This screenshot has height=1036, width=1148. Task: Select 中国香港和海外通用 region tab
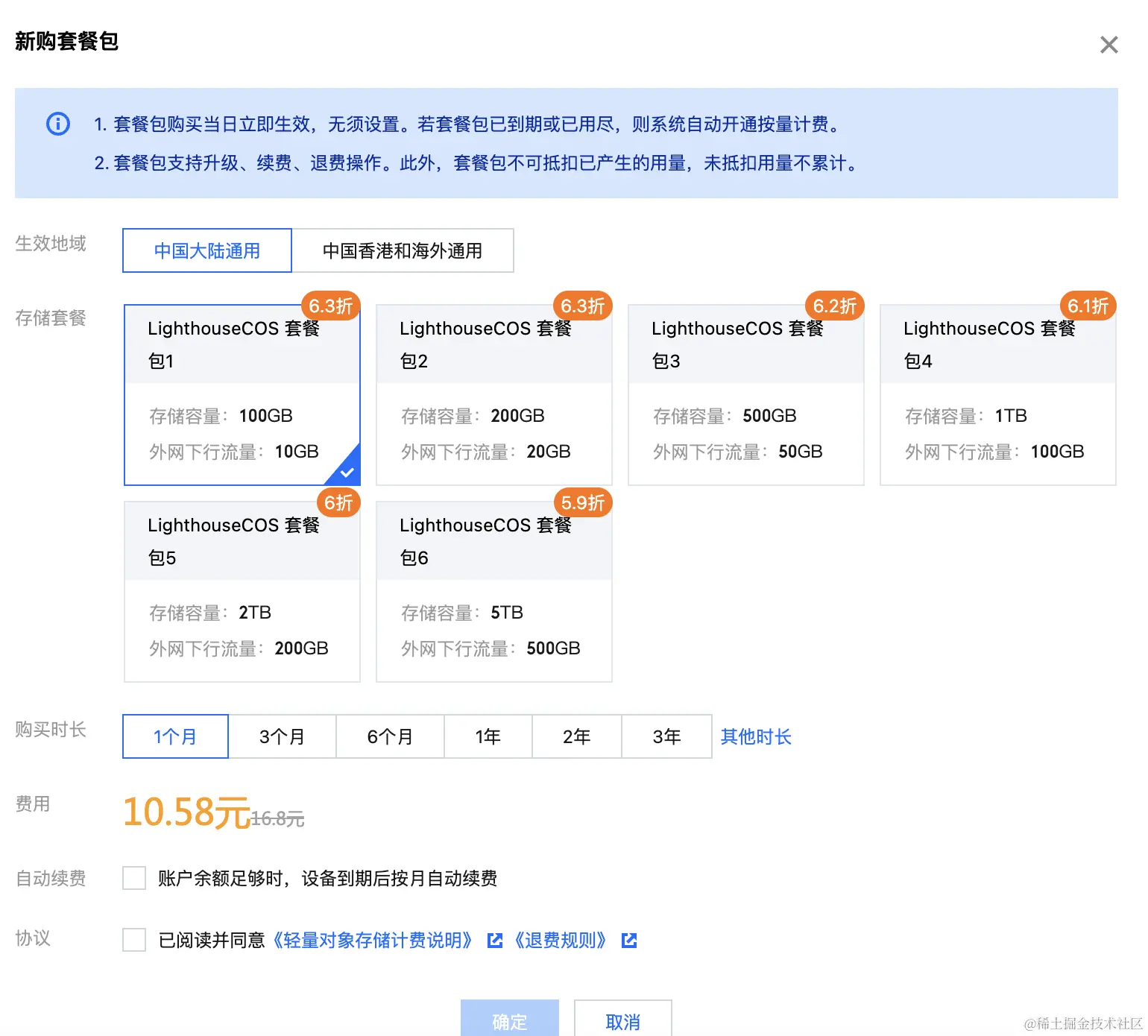point(403,250)
